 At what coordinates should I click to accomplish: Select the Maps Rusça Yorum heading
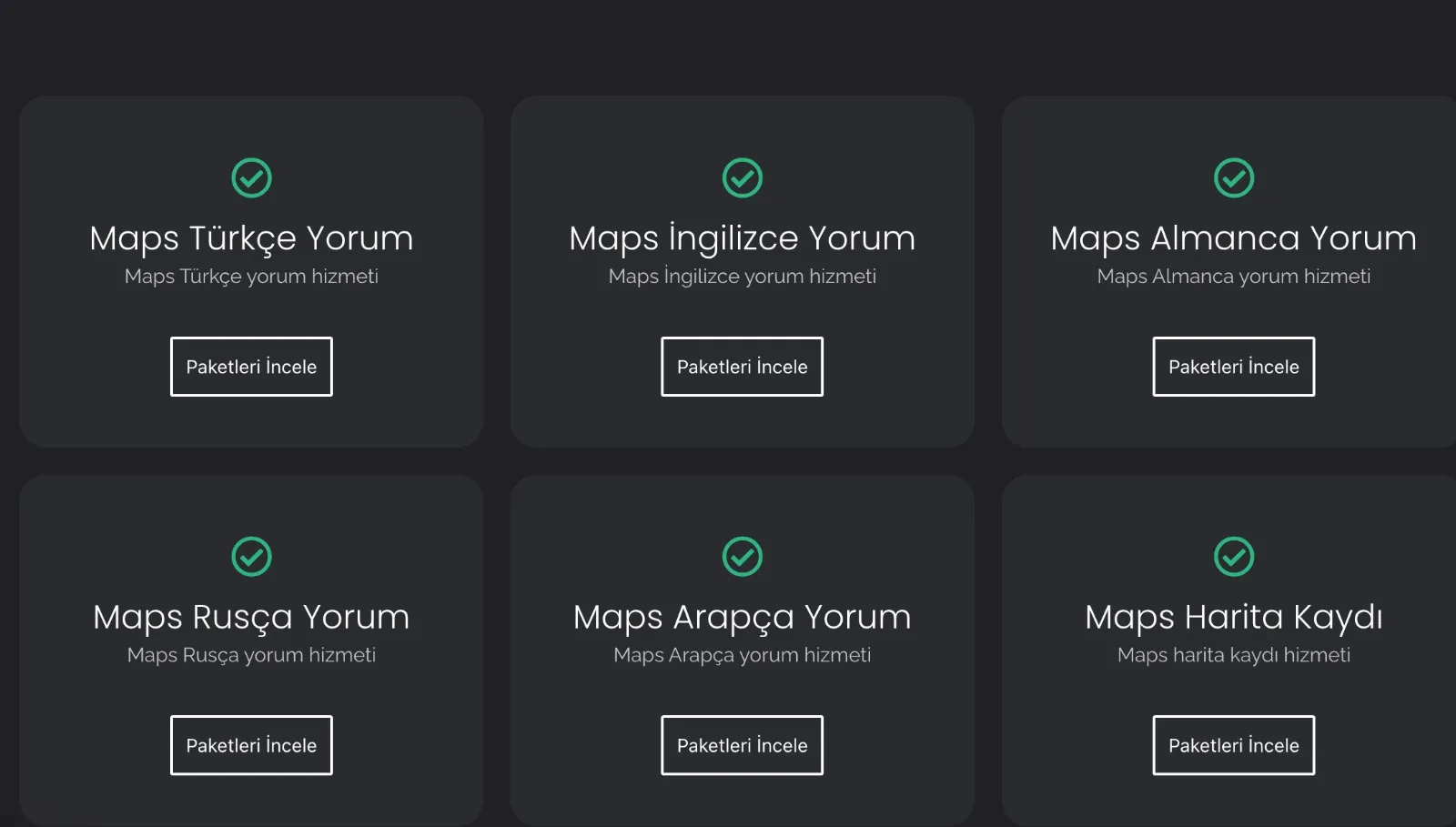click(251, 618)
